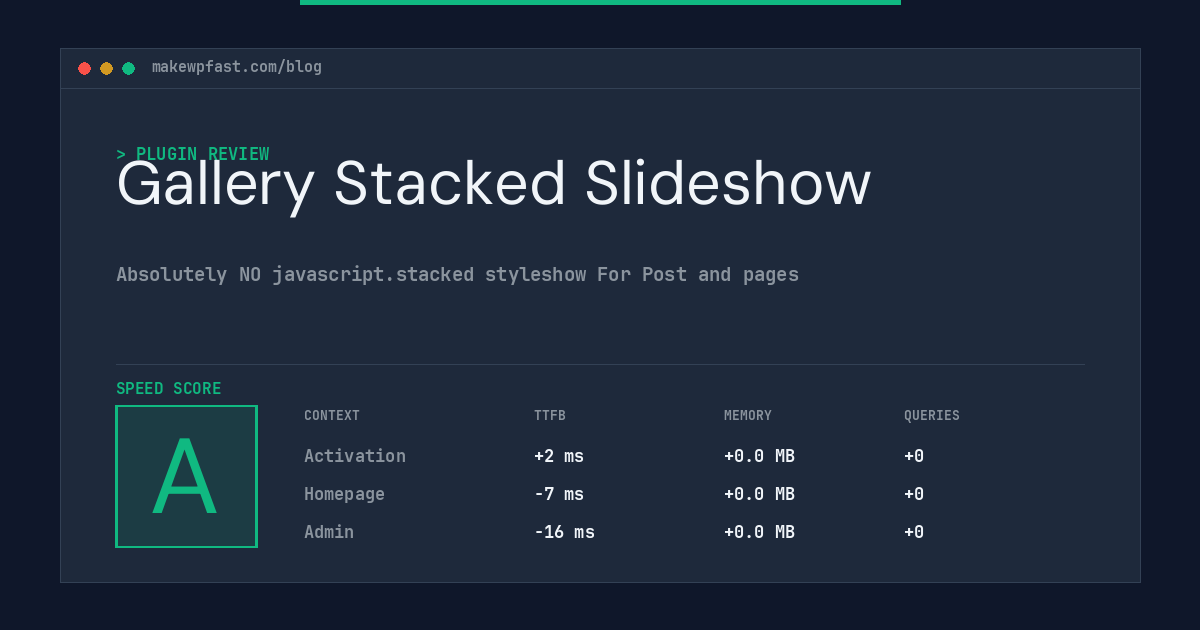The image size is (1200, 630).
Task: Click the QUERIES column header
Action: (x=932, y=415)
